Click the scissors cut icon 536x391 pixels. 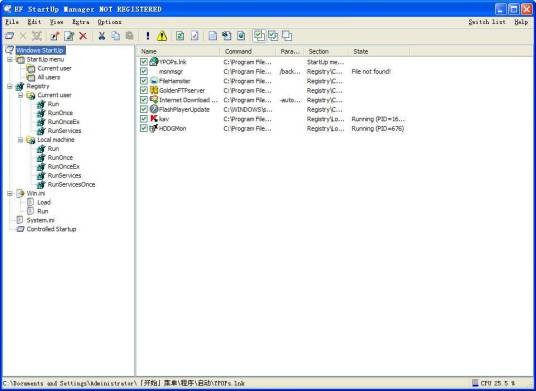[x=102, y=36]
